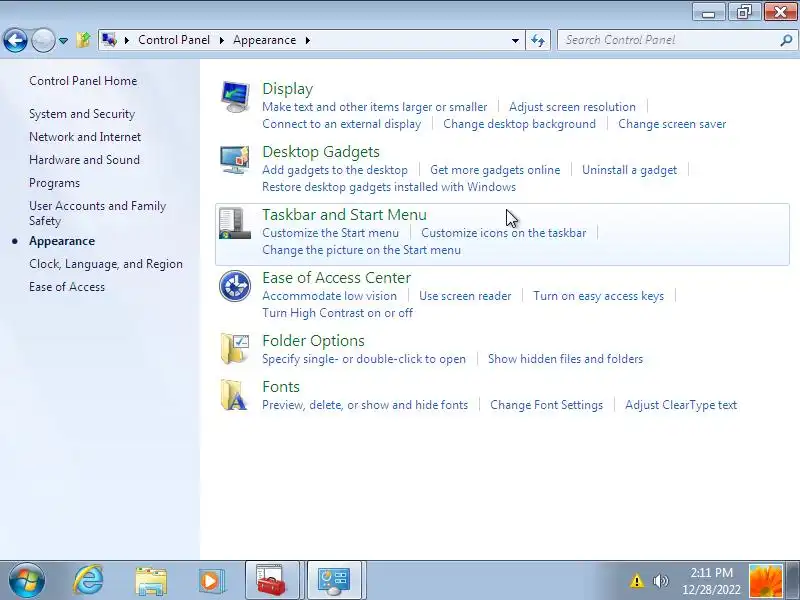Click the Desktop Gadgets icon
This screenshot has height=600, width=800.
(x=235, y=160)
